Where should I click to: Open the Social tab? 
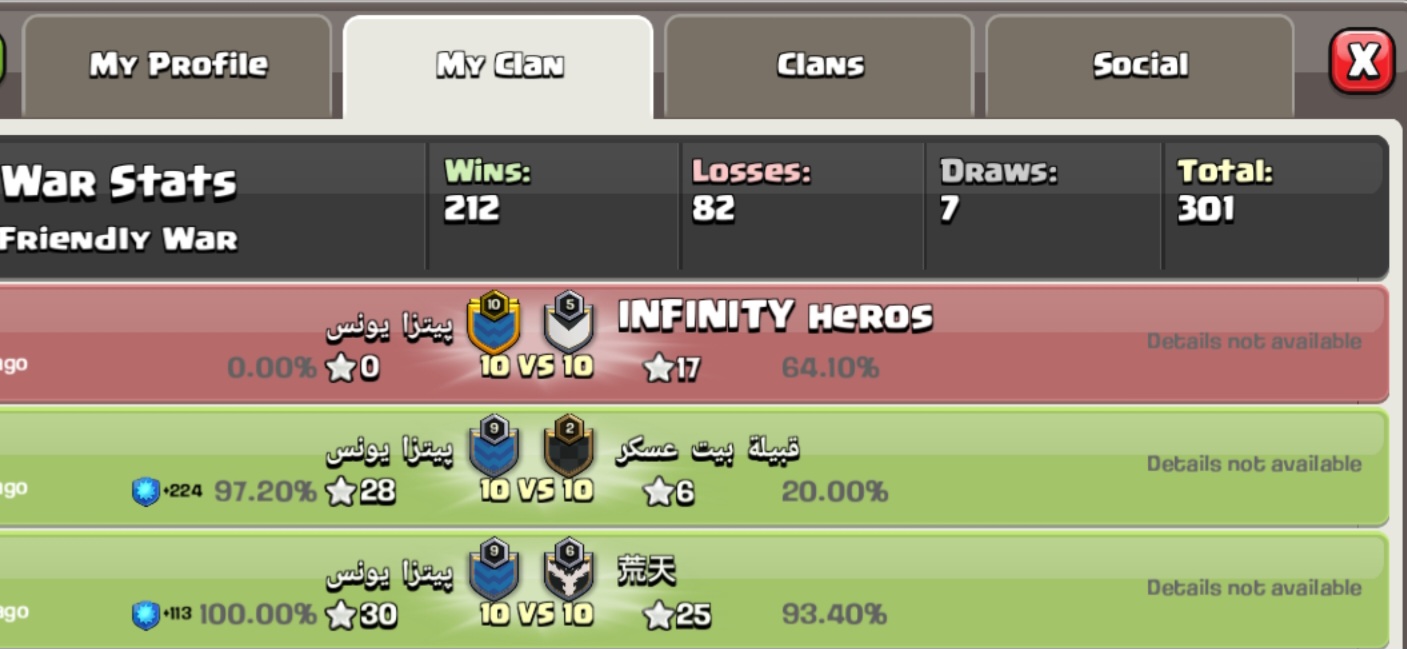click(x=1140, y=66)
